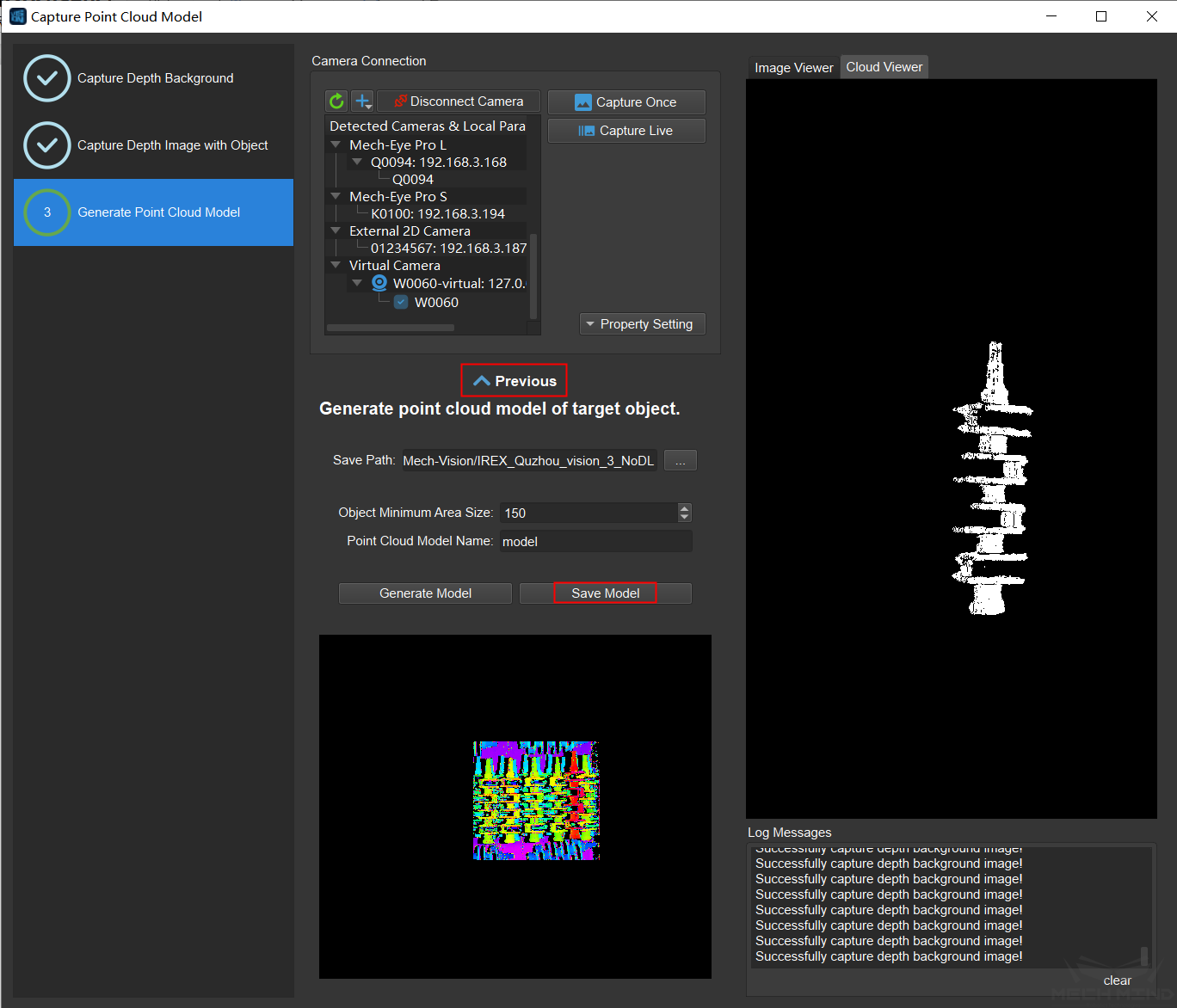Collapse the Virtual Camera tree group

tap(336, 266)
